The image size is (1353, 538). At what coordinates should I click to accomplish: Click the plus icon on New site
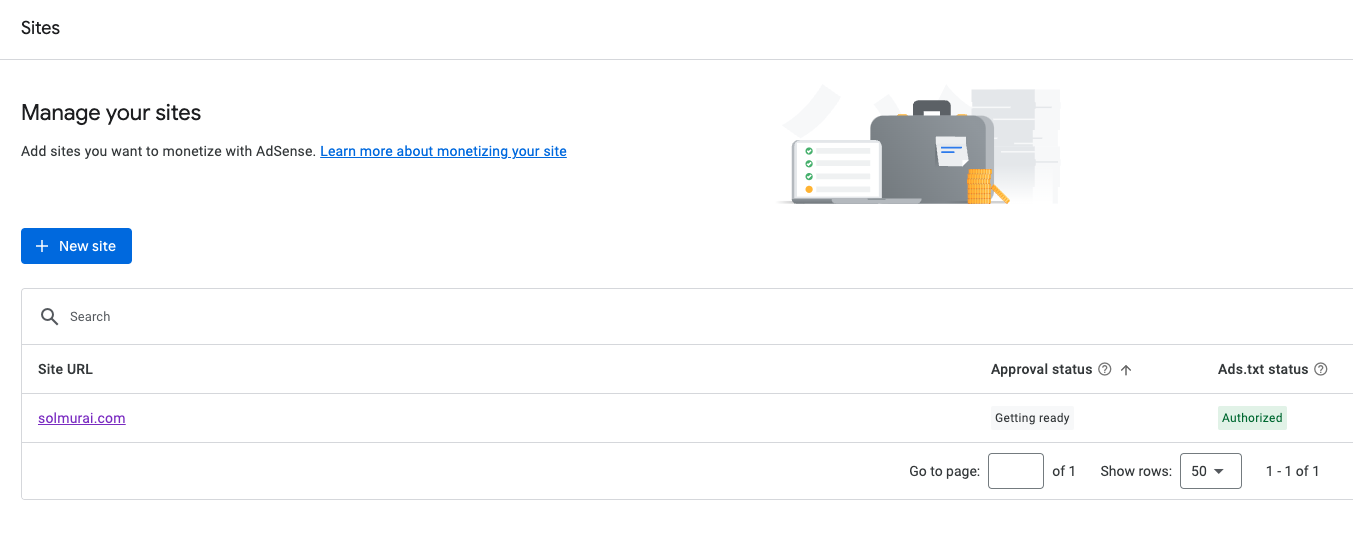42,246
